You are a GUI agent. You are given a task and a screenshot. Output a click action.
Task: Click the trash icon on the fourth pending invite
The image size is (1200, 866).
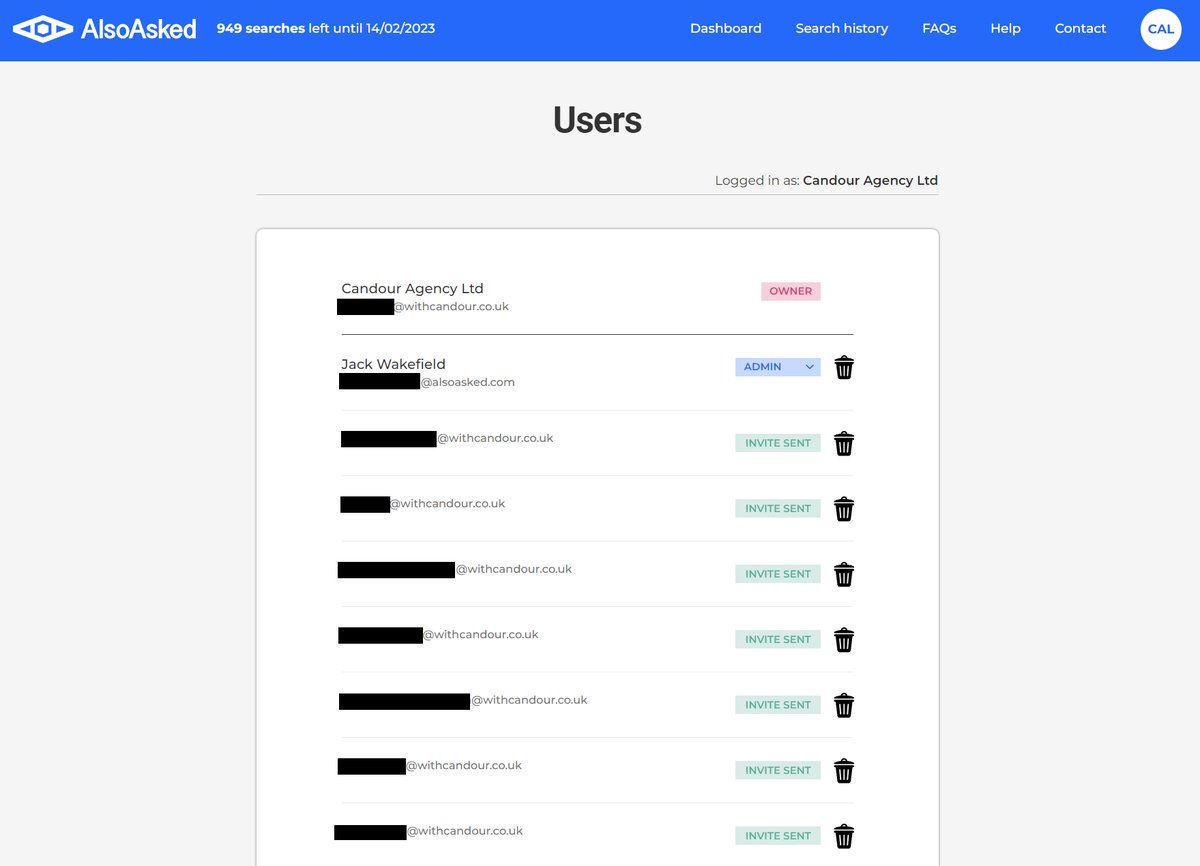point(844,639)
